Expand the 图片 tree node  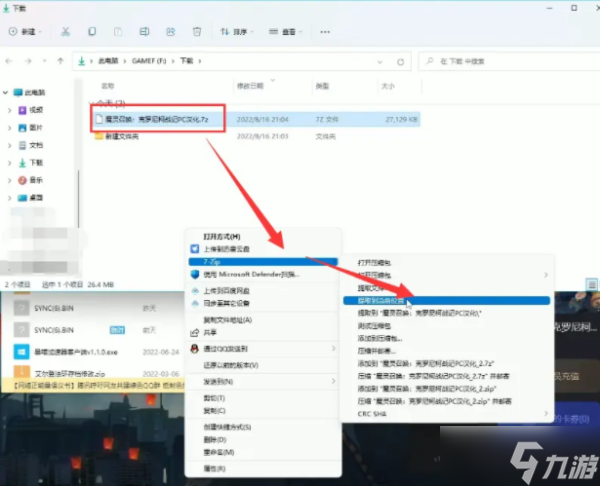10,128
